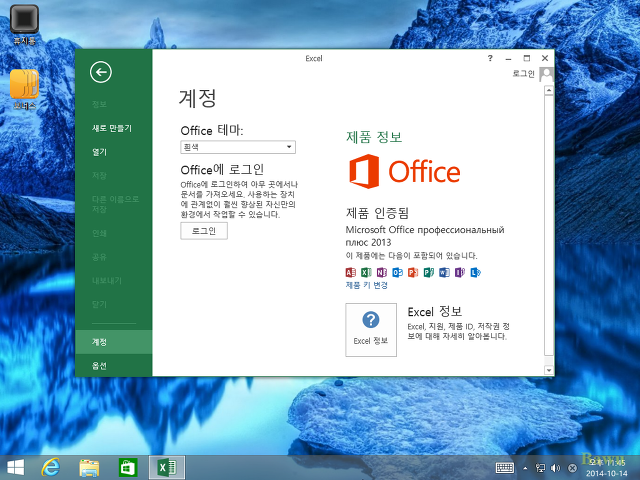Open the touch keyboard tray icon
This screenshot has width=640, height=480.
(x=505, y=468)
